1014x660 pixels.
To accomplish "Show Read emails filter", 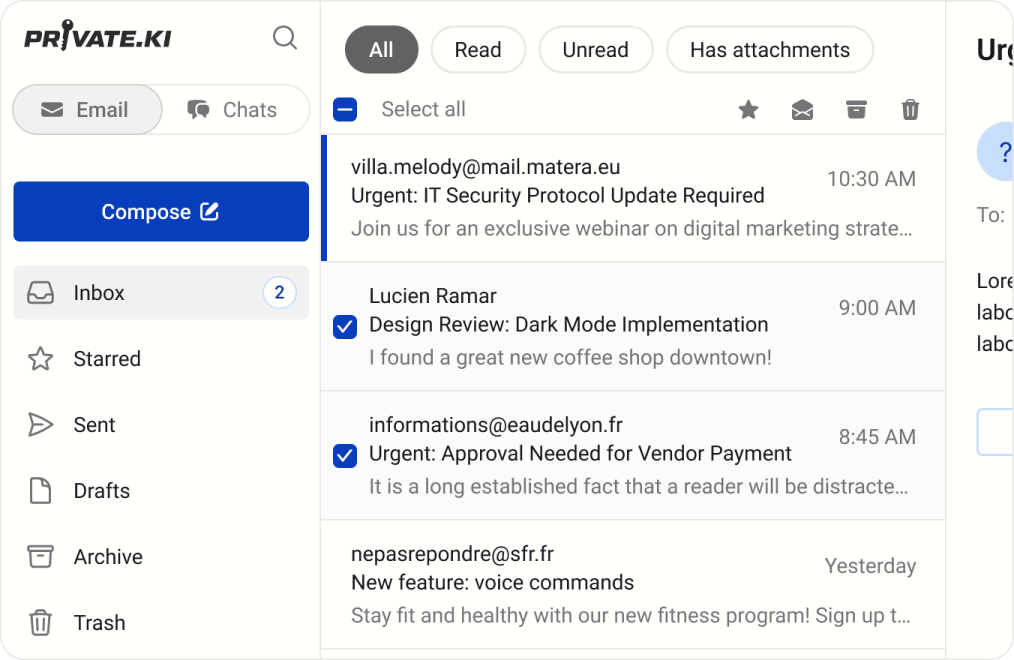I will pyautogui.click(x=477, y=50).
